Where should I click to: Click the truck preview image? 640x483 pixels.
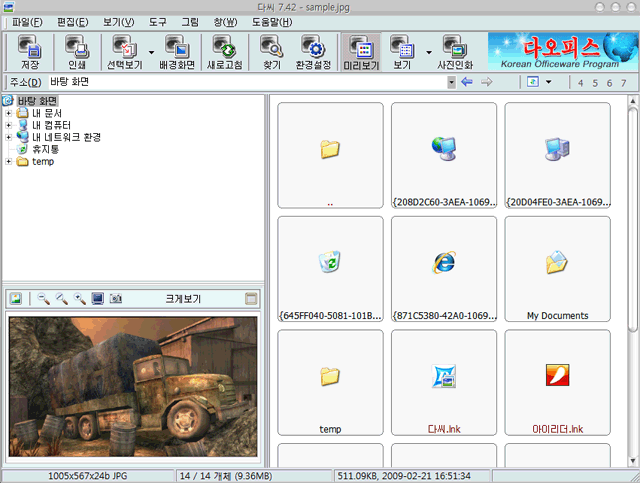133,386
